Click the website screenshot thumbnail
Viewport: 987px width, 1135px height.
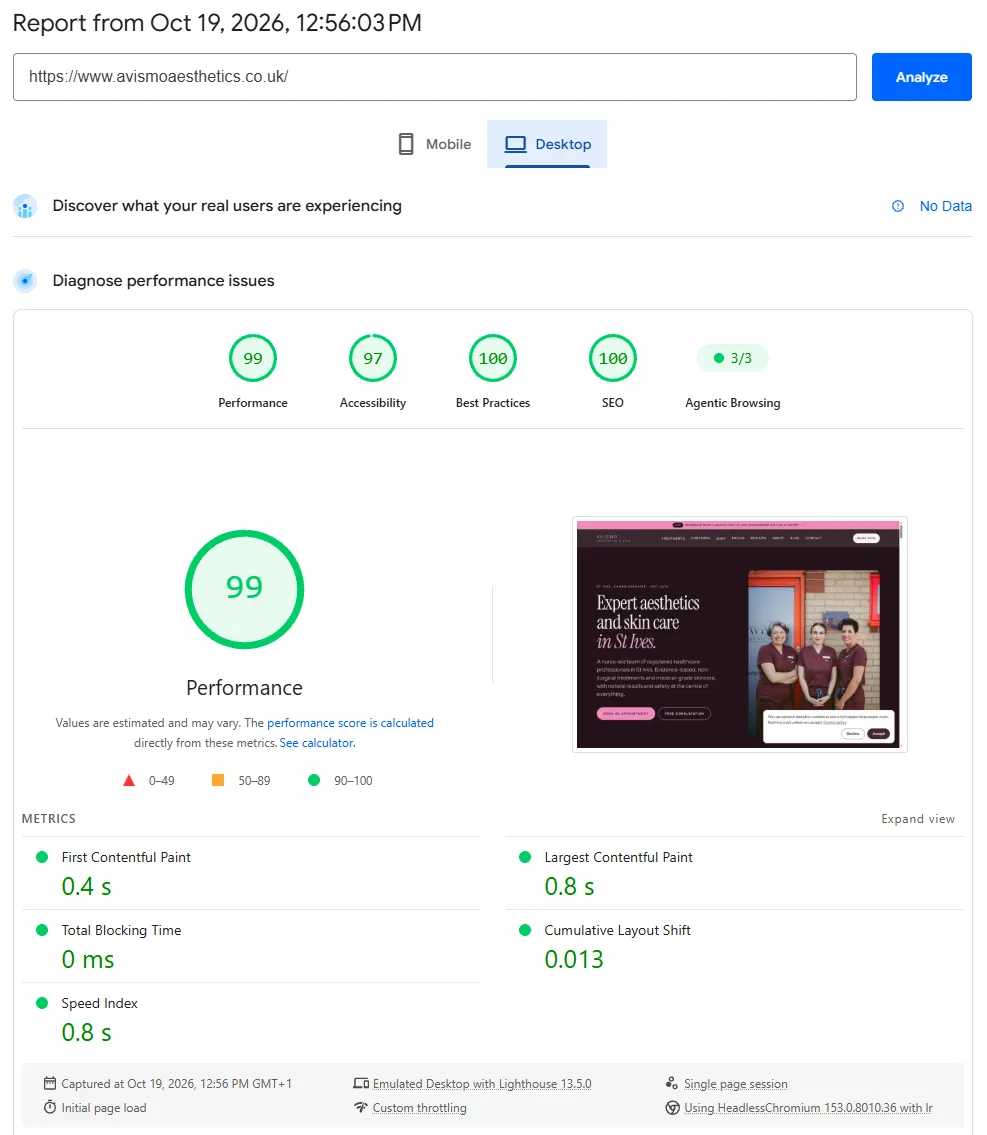point(740,634)
